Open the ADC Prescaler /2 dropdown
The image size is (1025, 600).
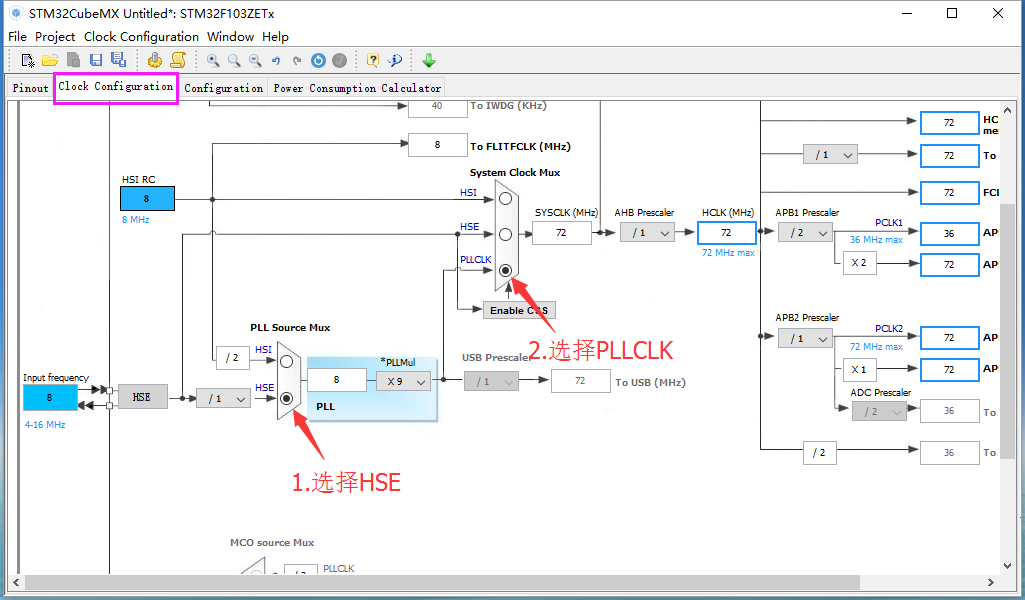[879, 412]
